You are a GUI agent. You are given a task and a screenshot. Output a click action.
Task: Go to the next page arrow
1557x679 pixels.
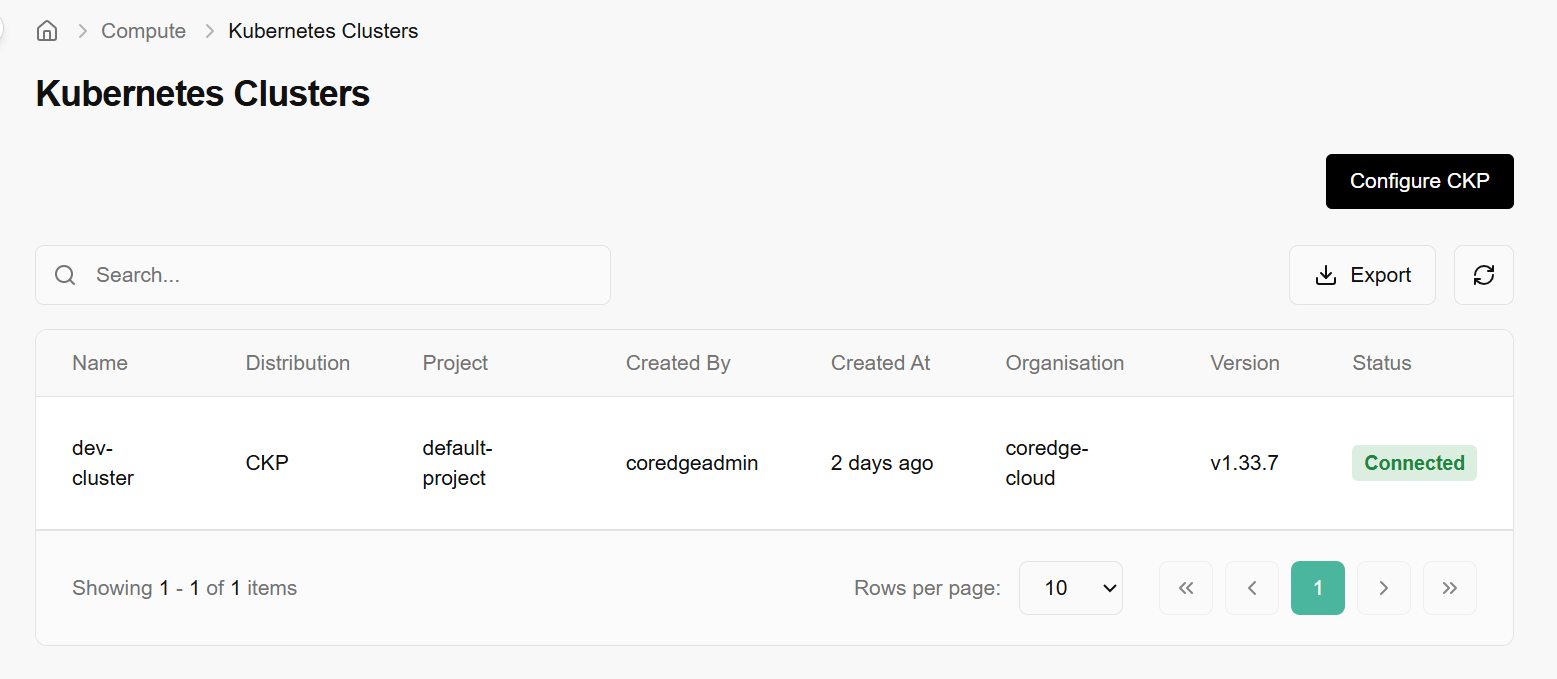(1383, 588)
